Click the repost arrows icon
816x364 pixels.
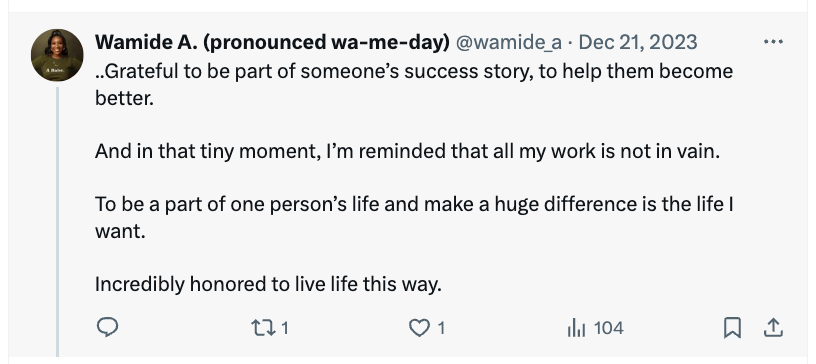pyautogui.click(x=261, y=328)
